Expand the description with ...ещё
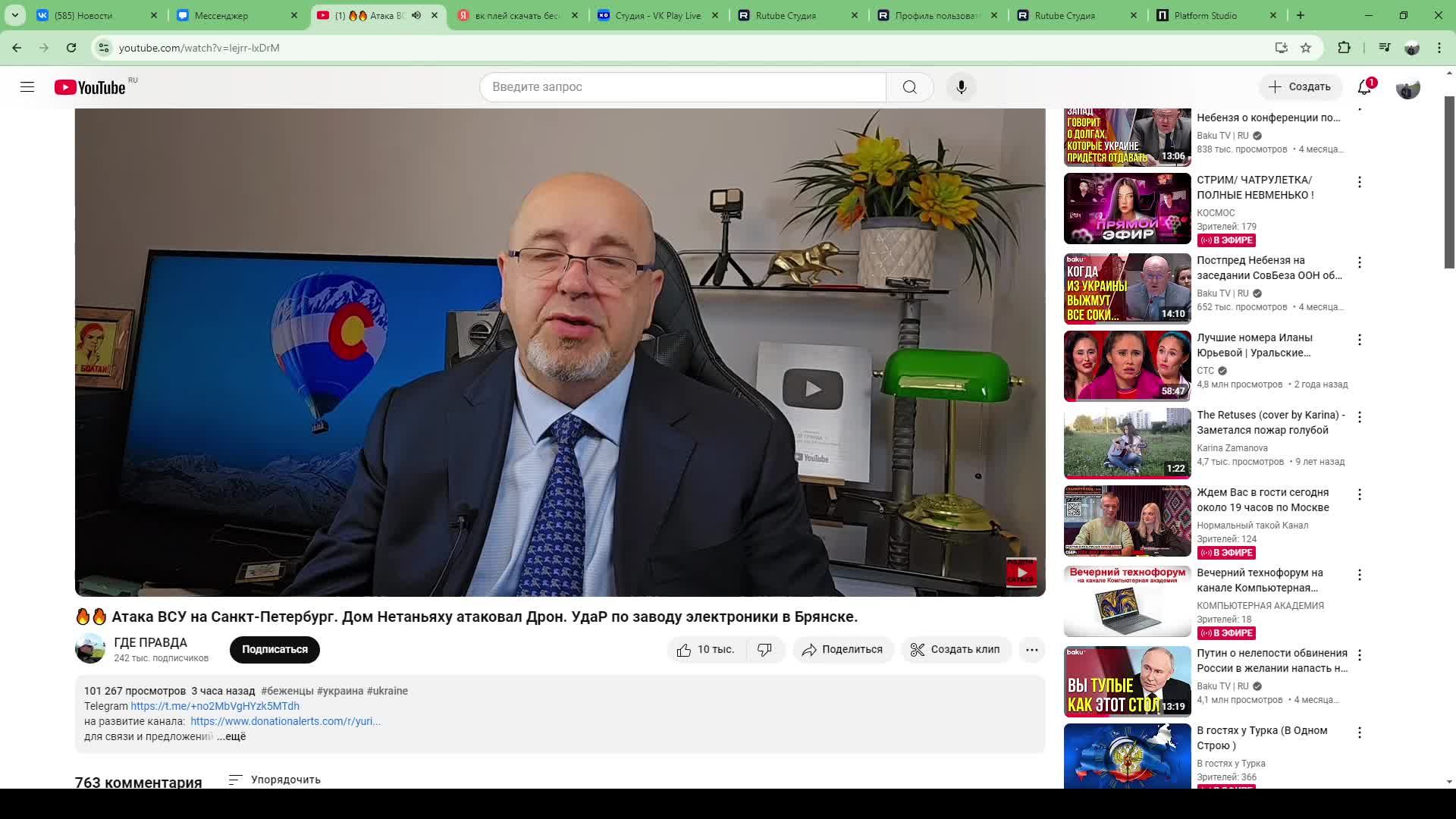This screenshot has width=1456, height=819. click(232, 736)
